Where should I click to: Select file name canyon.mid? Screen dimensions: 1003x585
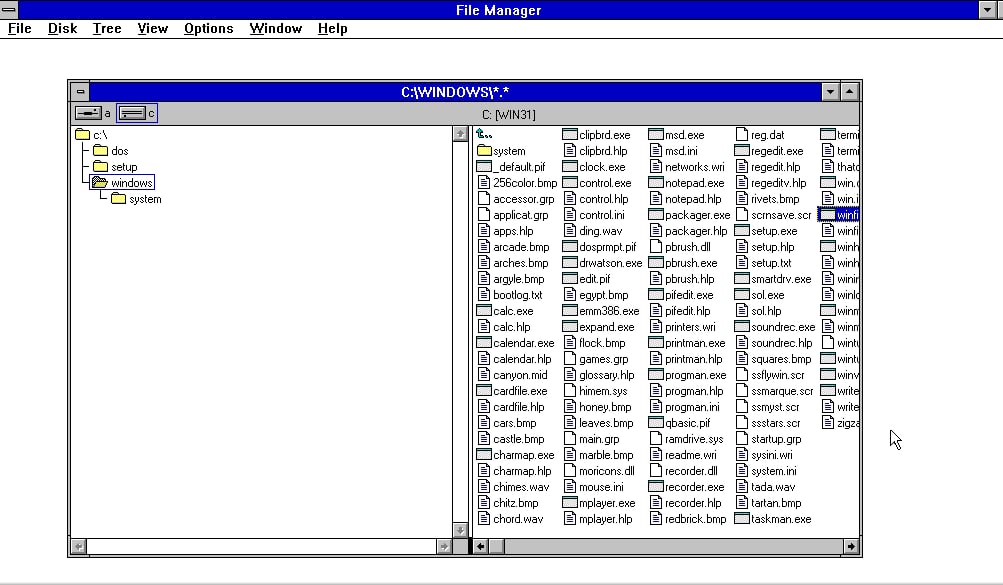pos(520,375)
